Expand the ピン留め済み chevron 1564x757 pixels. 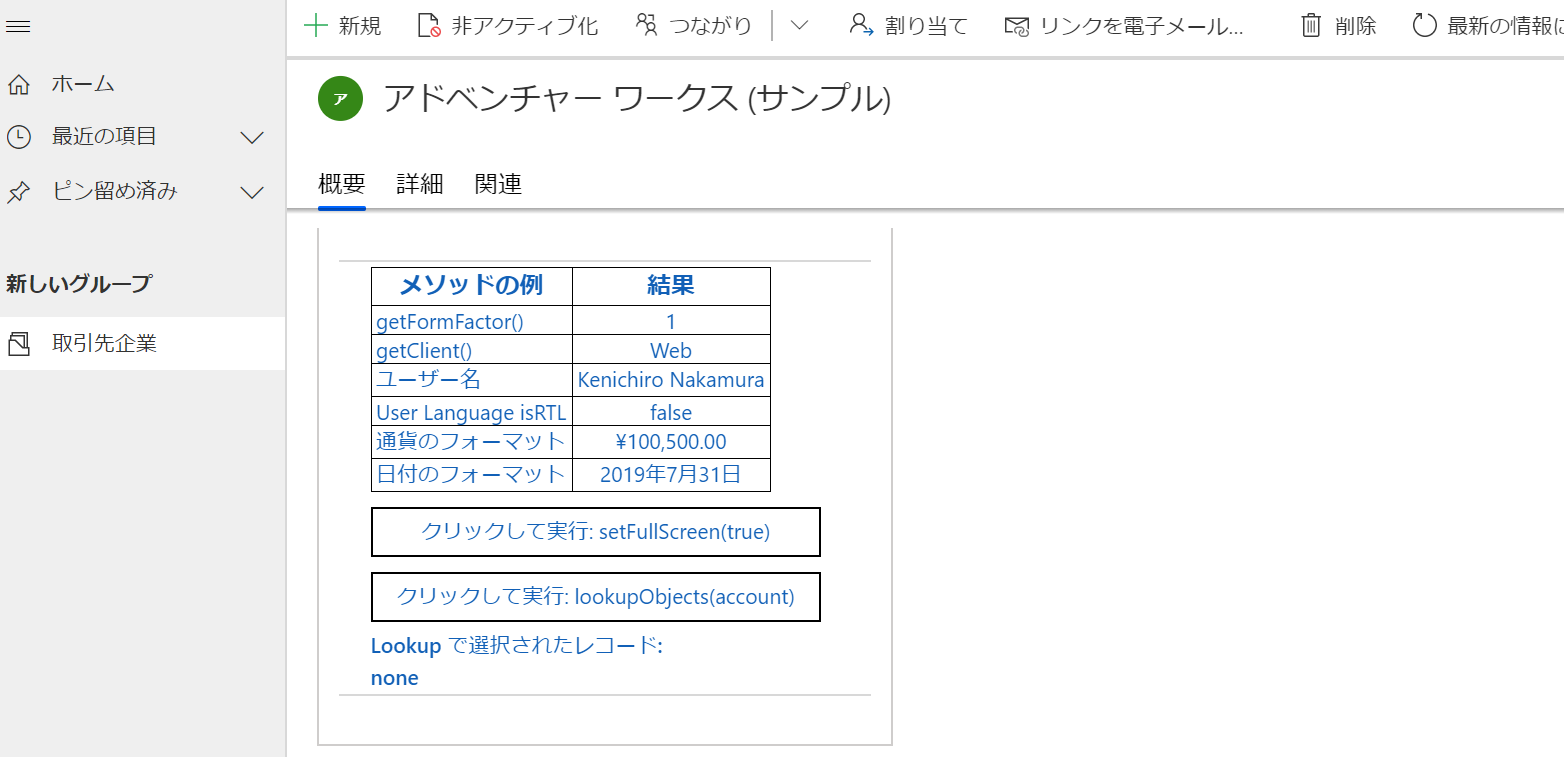(253, 192)
